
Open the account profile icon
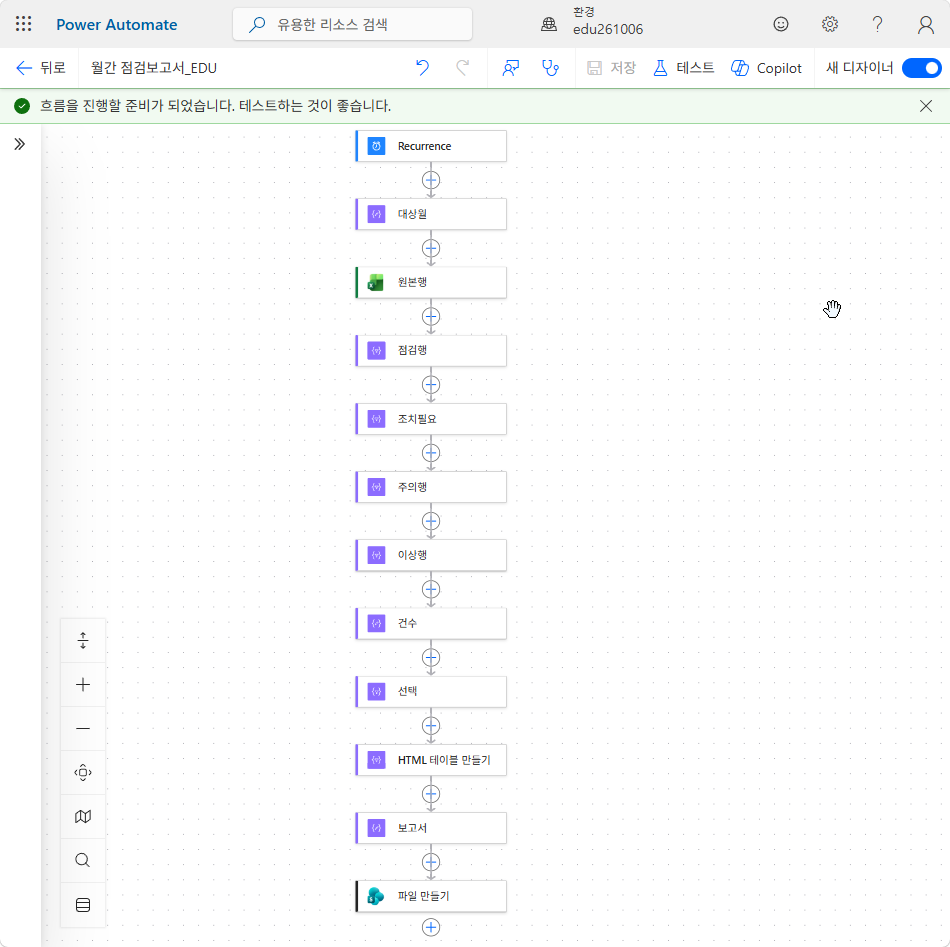click(x=925, y=25)
